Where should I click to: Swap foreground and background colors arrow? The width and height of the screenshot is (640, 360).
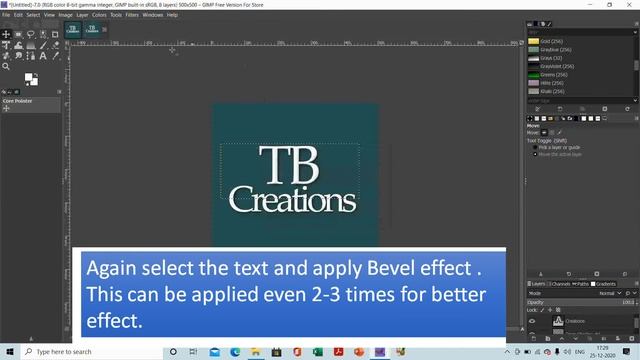[36, 75]
